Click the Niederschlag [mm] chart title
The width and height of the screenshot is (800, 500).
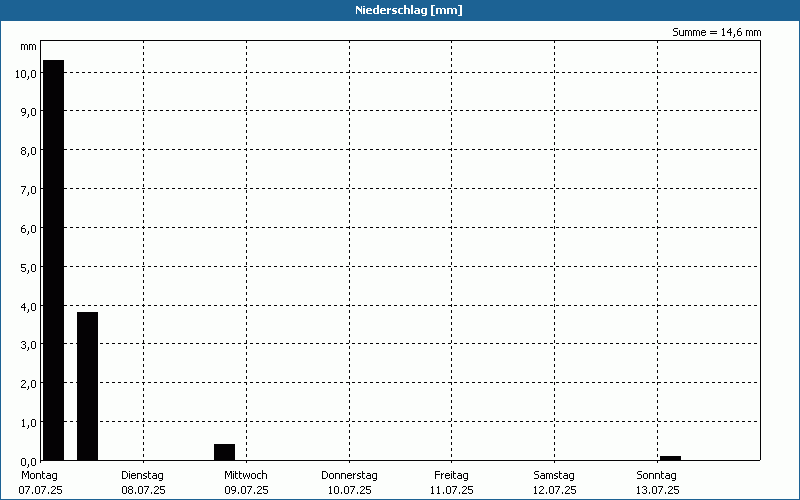[x=409, y=10]
